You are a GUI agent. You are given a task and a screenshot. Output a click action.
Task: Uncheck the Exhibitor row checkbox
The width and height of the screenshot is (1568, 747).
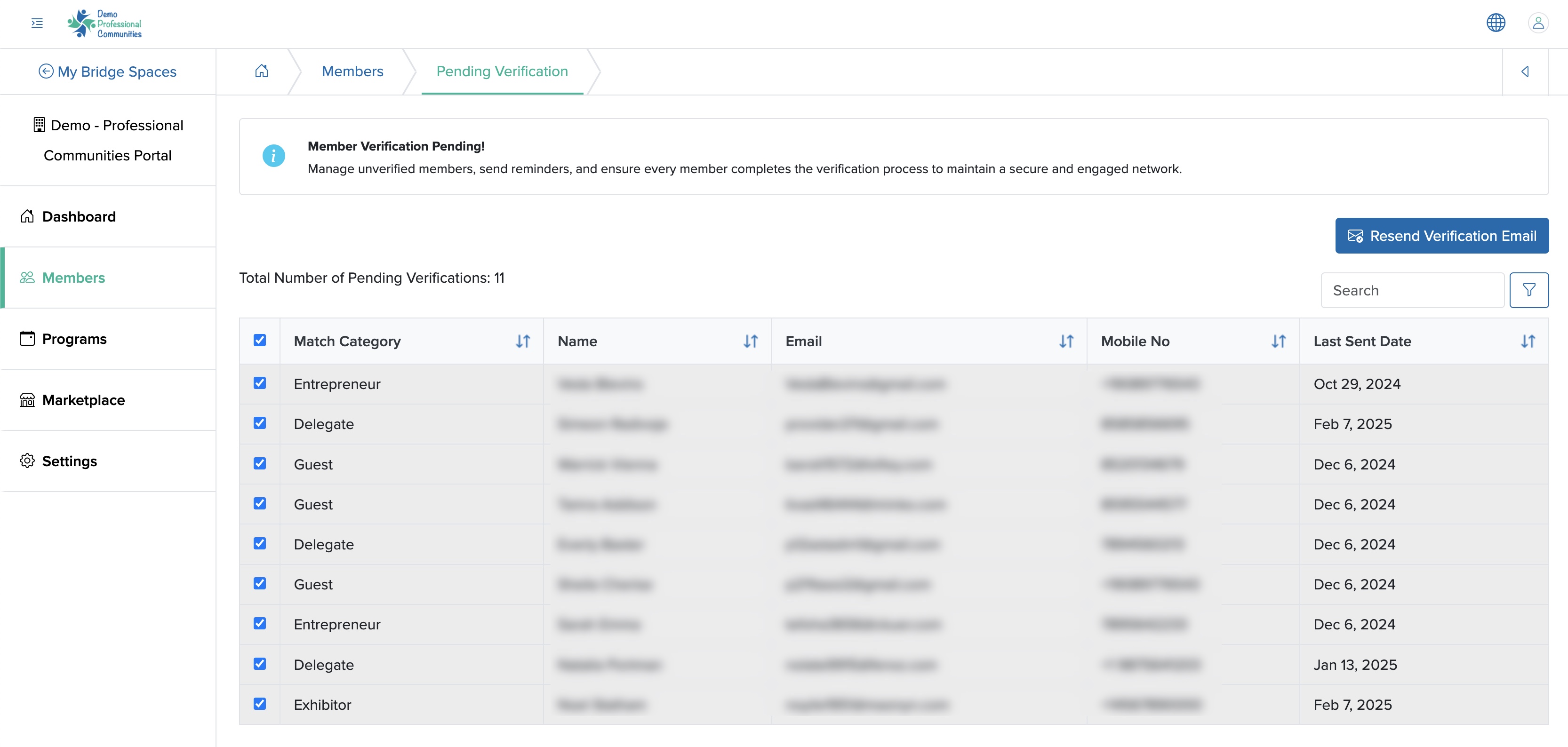260,704
